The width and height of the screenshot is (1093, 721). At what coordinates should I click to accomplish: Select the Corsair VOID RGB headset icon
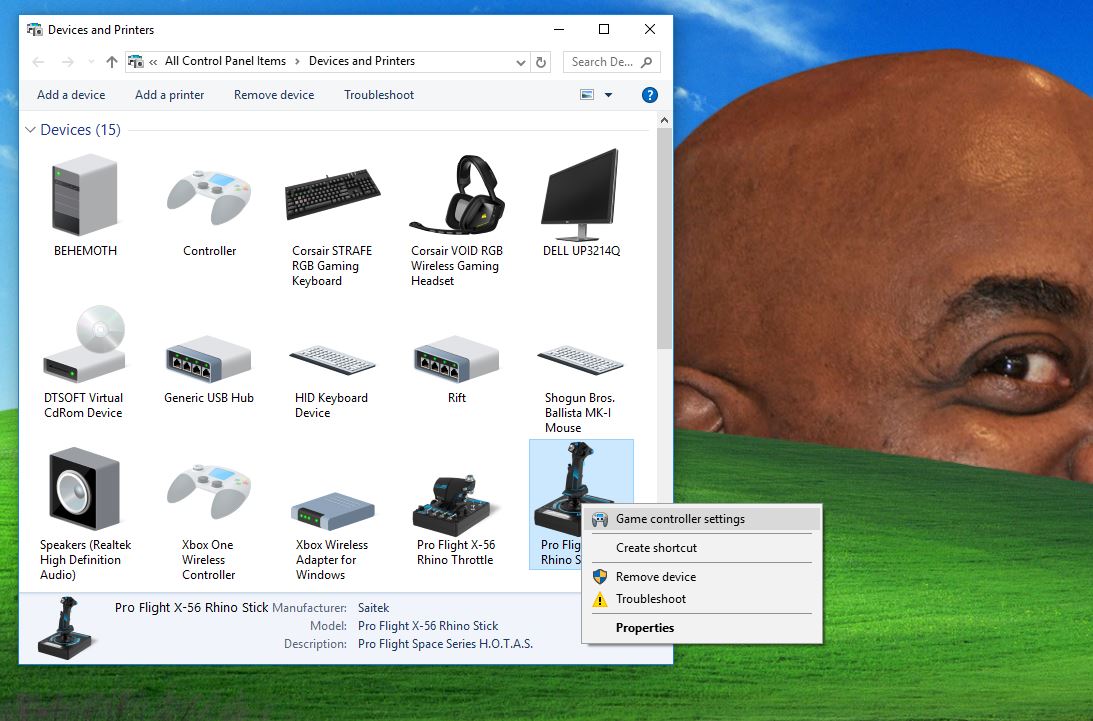tap(457, 195)
